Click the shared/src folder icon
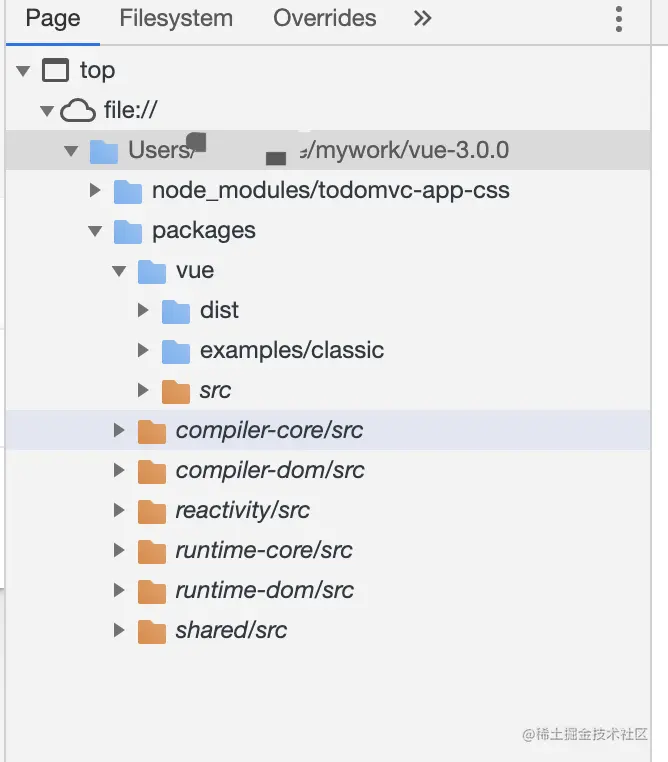This screenshot has width=668, height=762. pos(152,631)
